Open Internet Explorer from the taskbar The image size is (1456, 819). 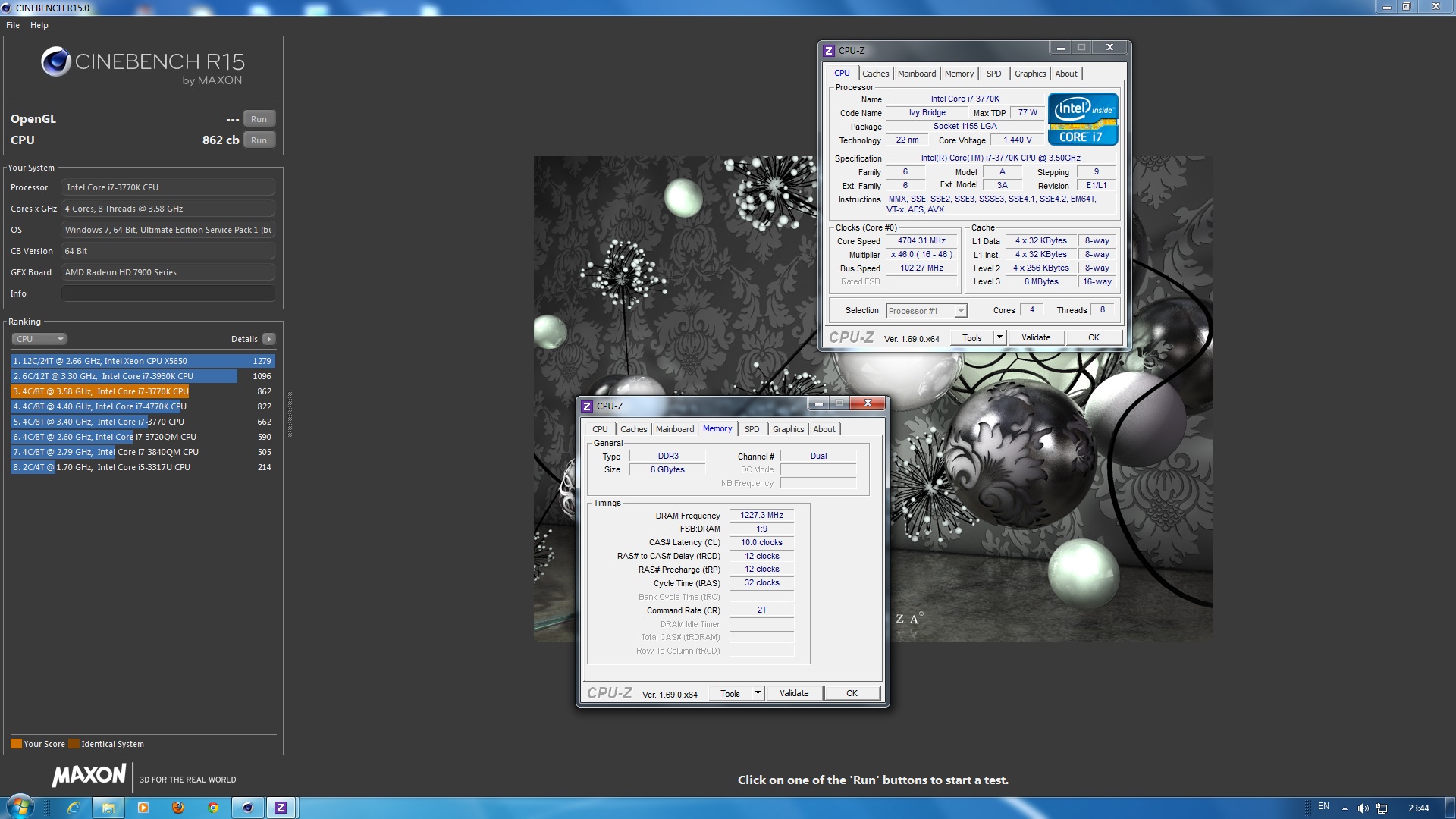tap(74, 808)
